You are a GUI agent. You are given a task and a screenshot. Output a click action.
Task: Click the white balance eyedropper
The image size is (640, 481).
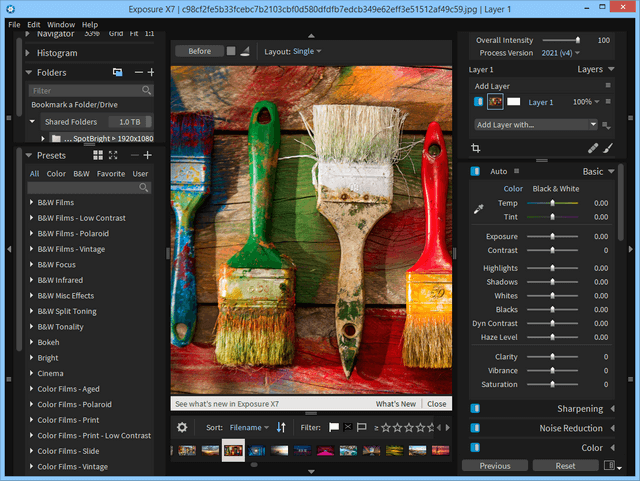[478, 208]
